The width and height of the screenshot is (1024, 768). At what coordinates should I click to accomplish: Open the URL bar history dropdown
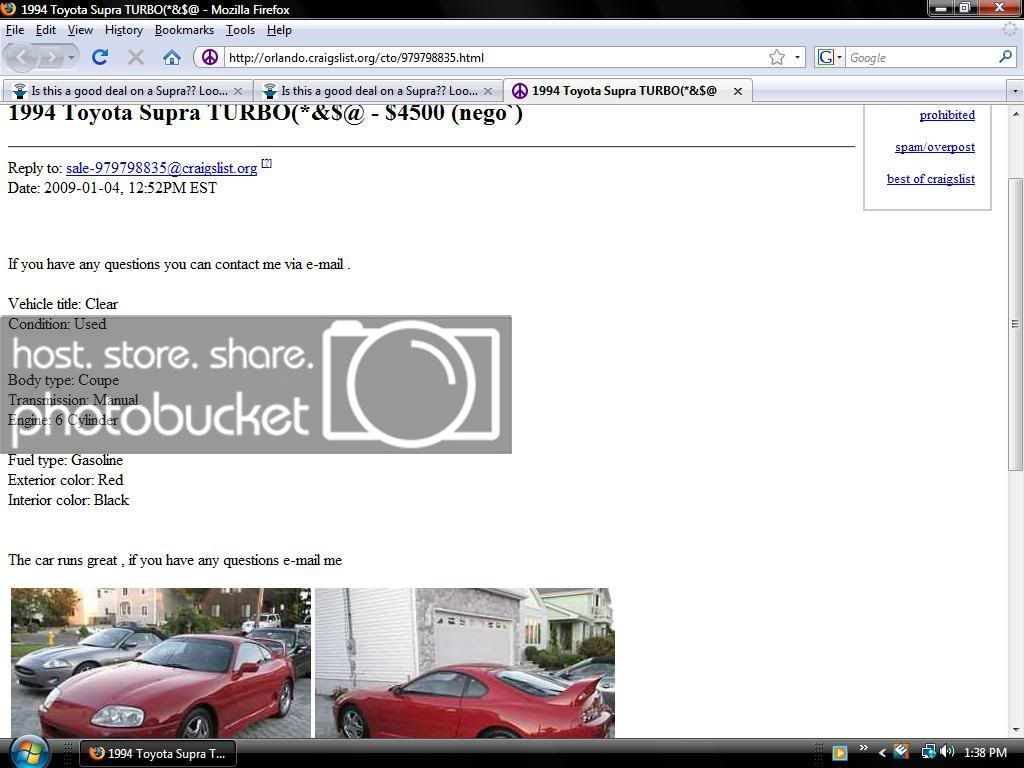pyautogui.click(x=797, y=57)
